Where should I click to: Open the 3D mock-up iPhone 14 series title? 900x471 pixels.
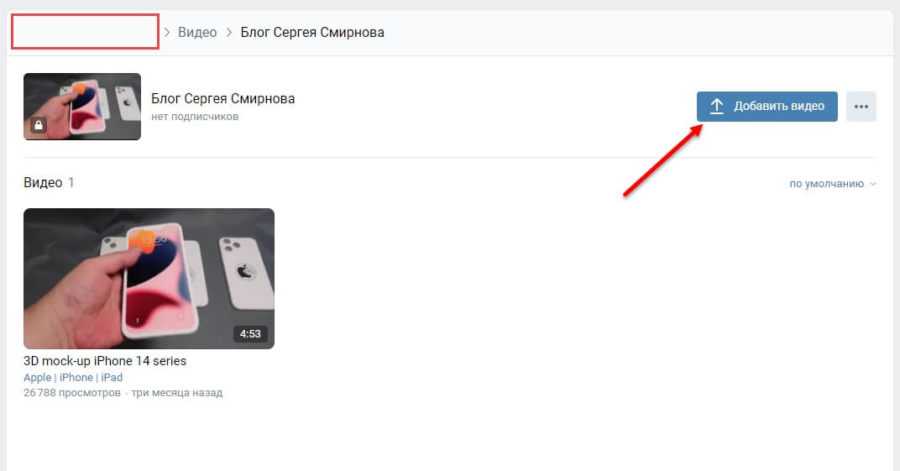pos(105,361)
